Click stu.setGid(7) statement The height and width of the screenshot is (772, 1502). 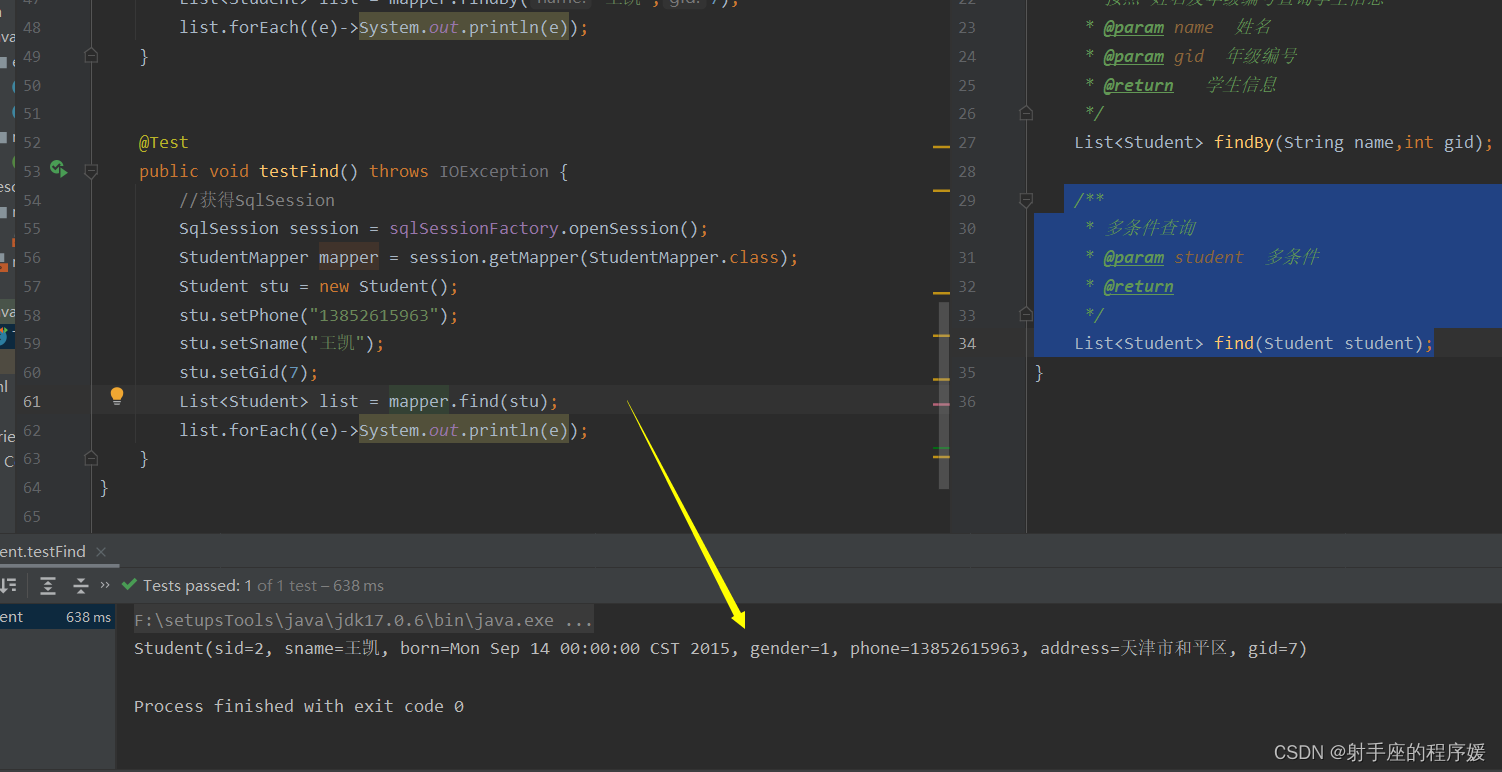pos(248,372)
